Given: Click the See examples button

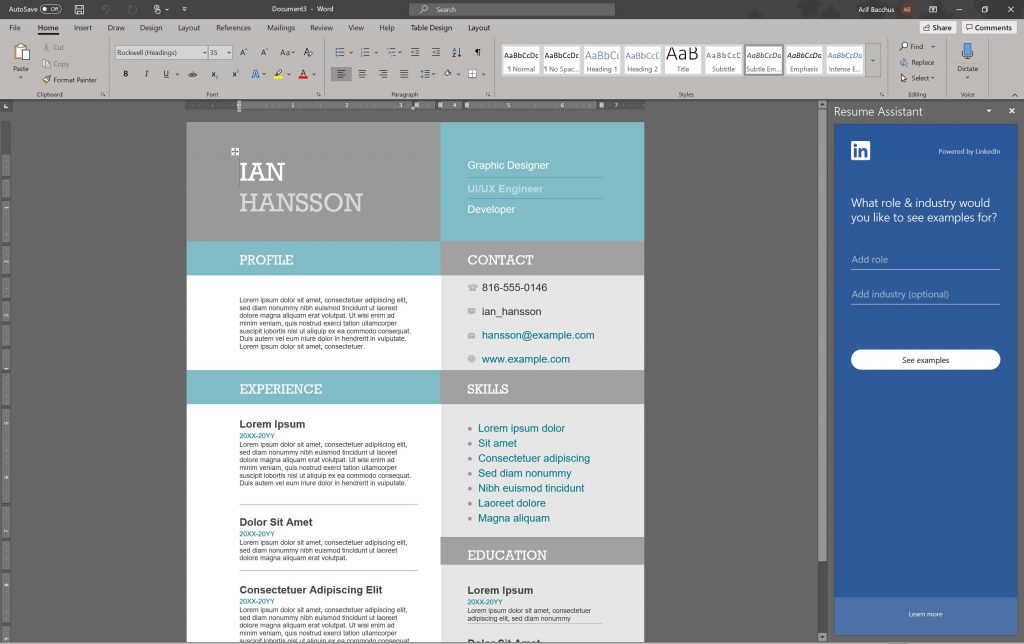Looking at the screenshot, I should (925, 359).
